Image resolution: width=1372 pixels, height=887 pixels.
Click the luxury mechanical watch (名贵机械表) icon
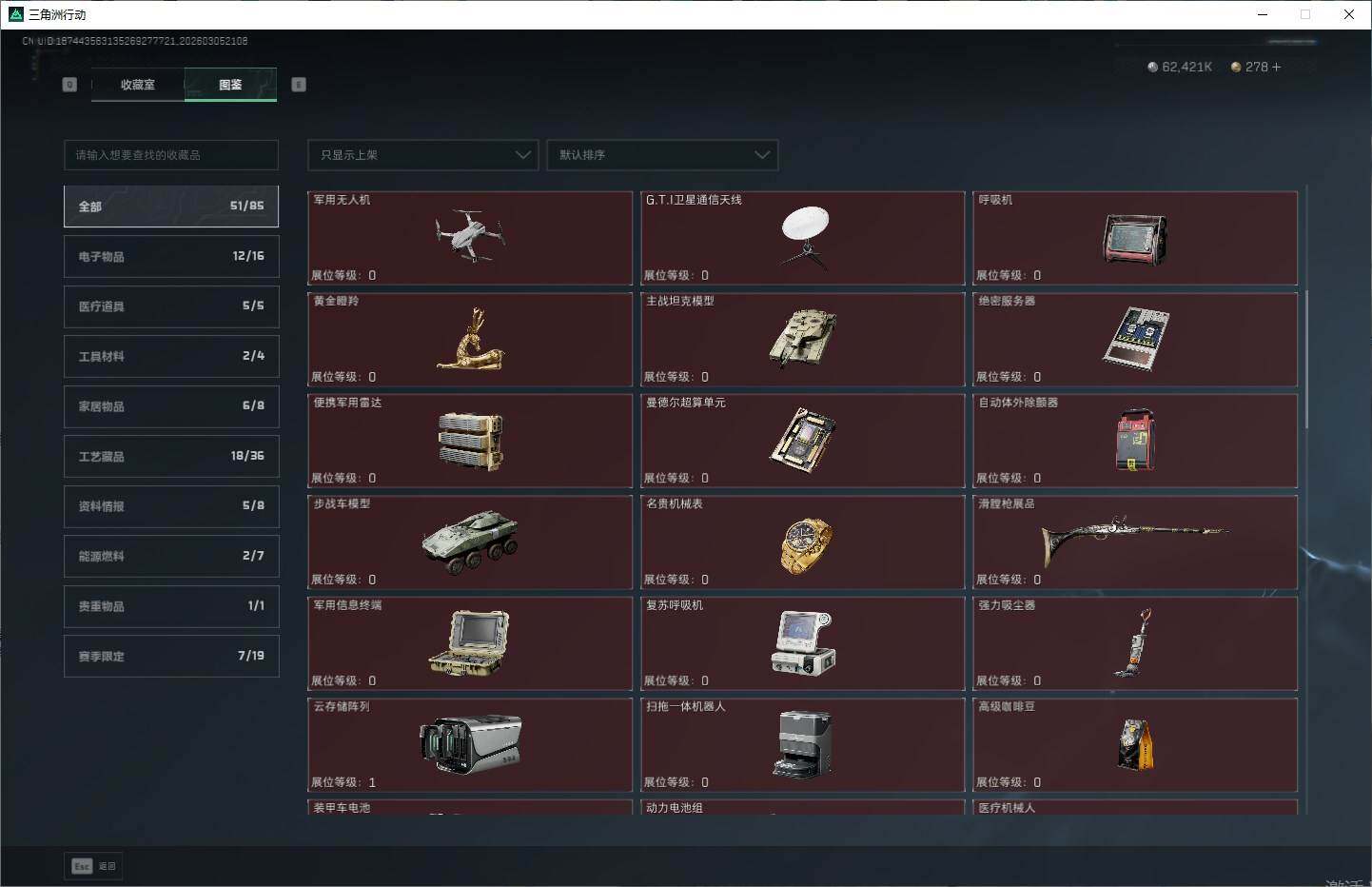tap(805, 544)
